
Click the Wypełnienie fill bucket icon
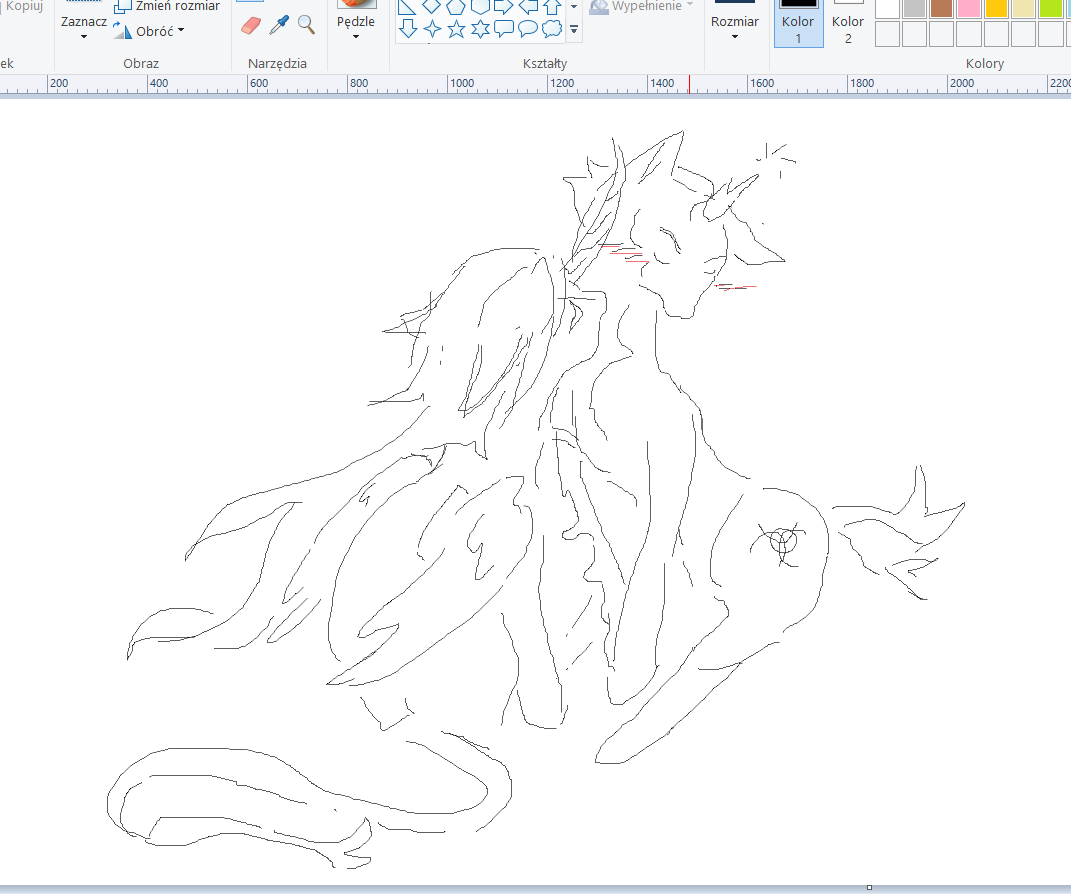point(599,7)
